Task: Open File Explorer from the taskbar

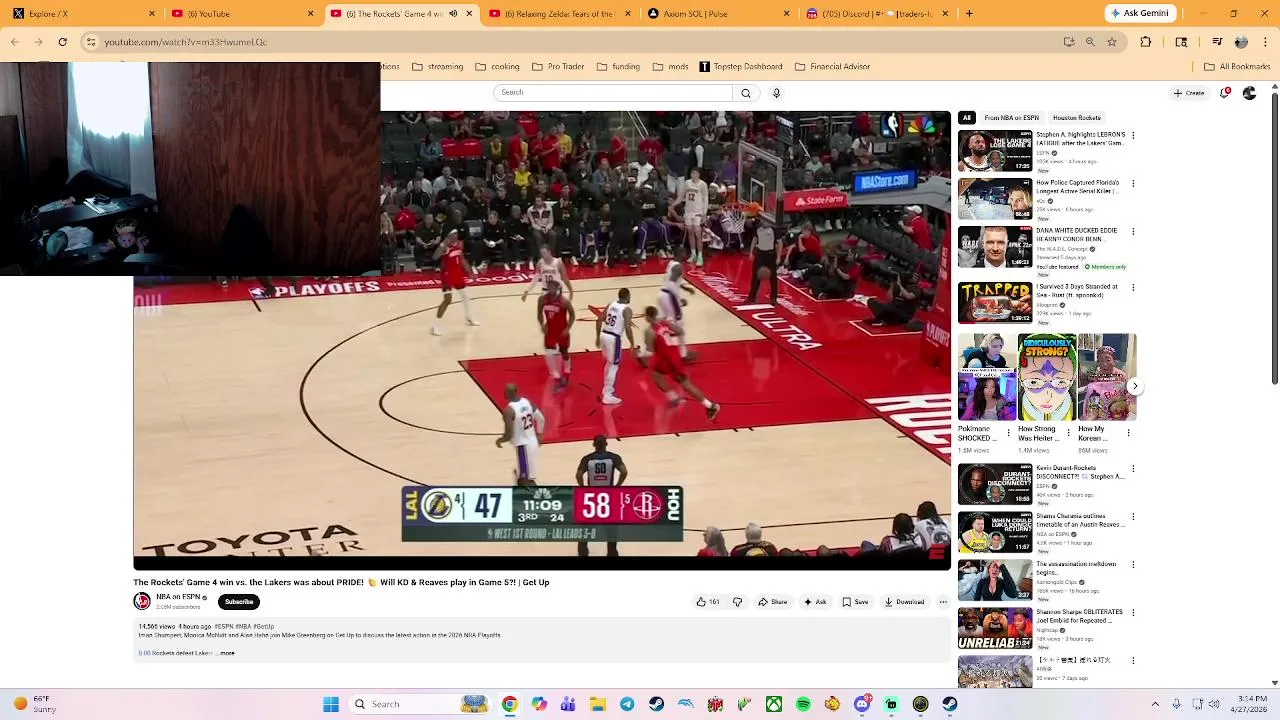Action: click(x=598, y=704)
